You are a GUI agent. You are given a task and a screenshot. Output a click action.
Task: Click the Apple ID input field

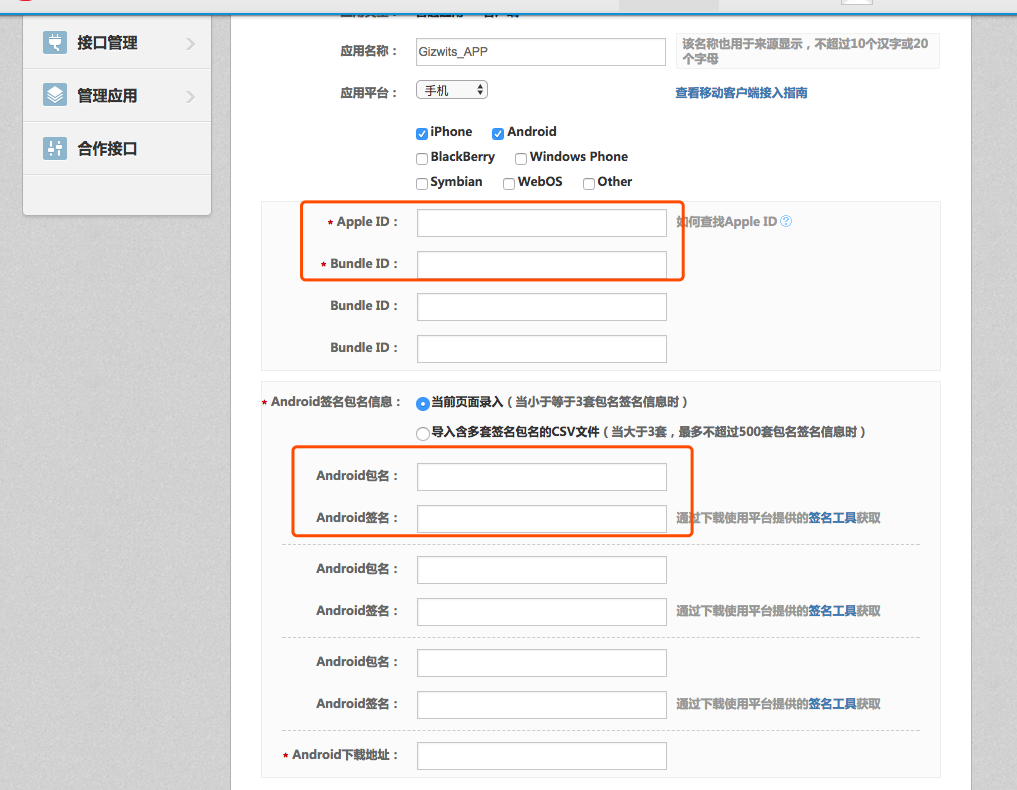click(x=541, y=222)
